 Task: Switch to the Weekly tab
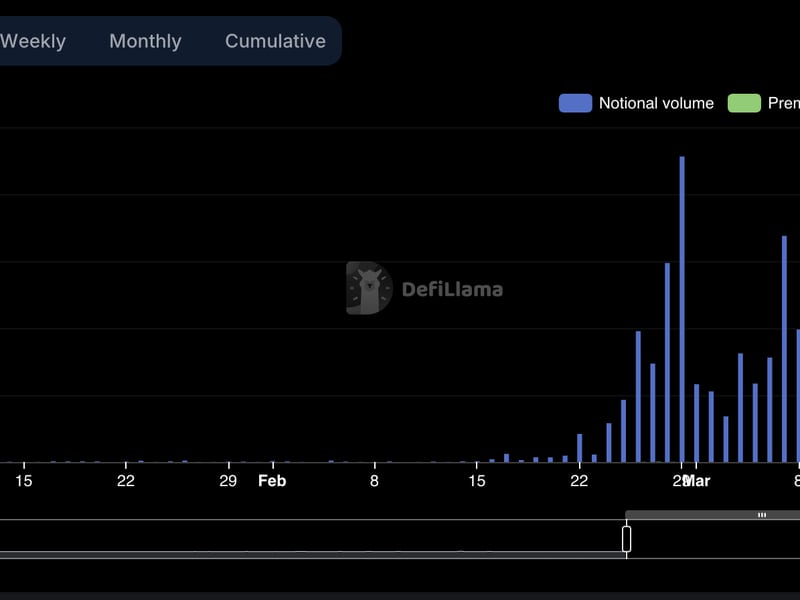coord(33,41)
